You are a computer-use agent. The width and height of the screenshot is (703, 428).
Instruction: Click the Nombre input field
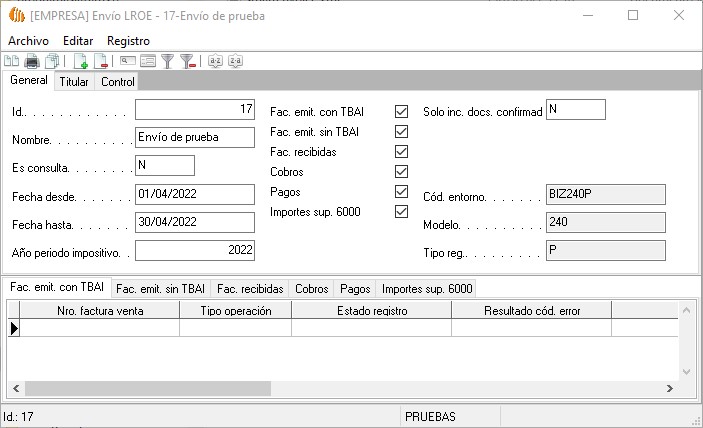[194, 138]
